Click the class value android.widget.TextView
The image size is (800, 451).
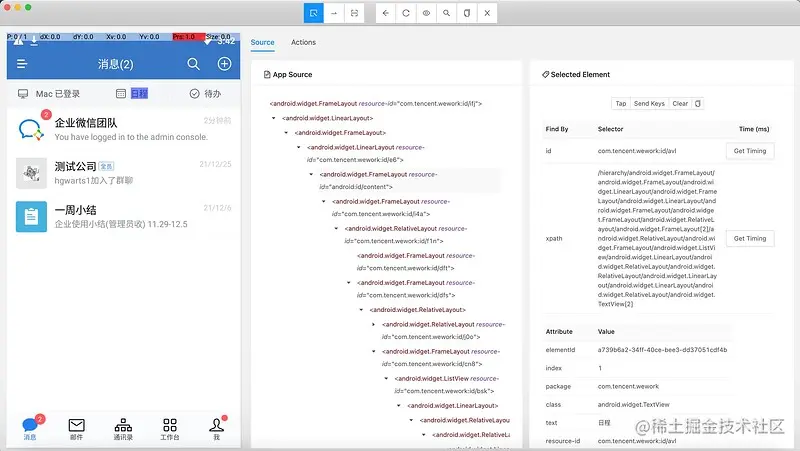tap(633, 405)
